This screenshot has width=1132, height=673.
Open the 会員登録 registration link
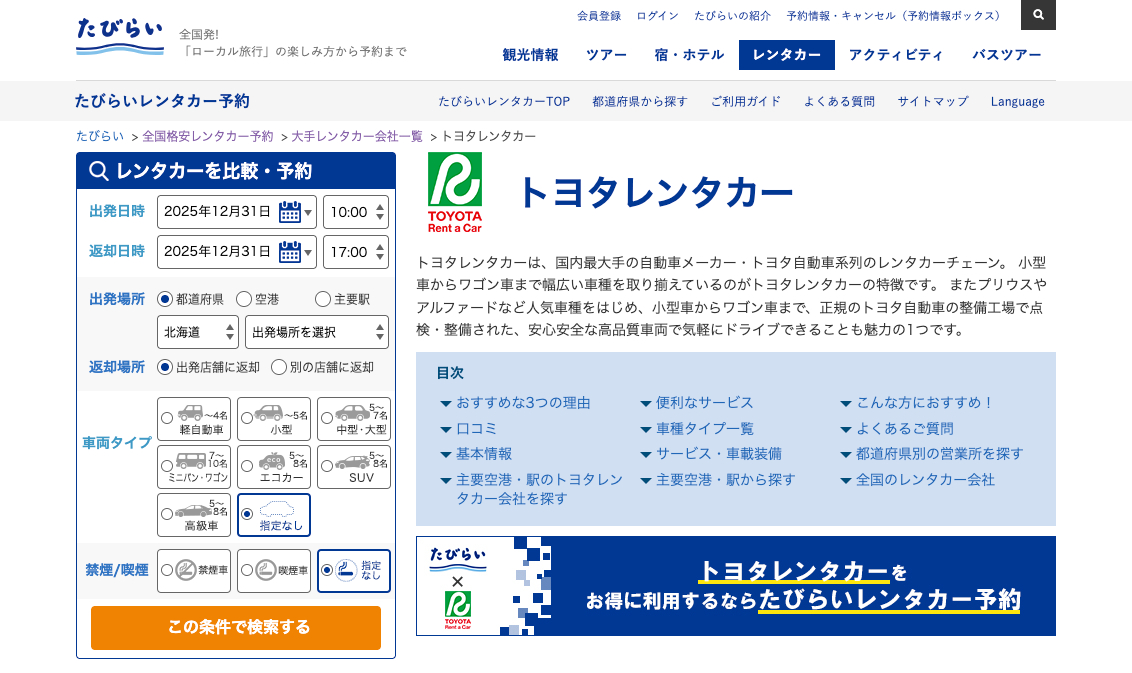click(x=600, y=15)
